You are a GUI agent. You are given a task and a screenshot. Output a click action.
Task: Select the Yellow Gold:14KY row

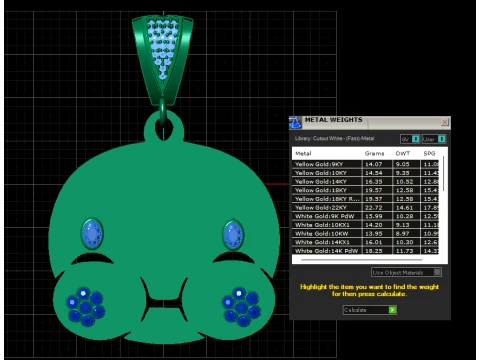366,181
